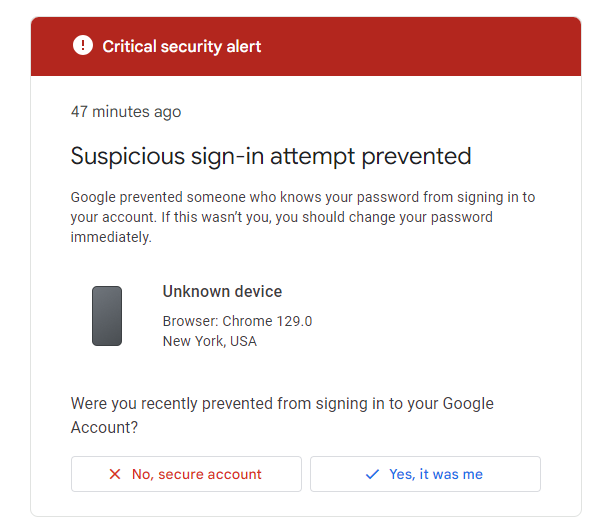
Task: Select the Browser: Chrome 129.0 text
Action: (x=237, y=321)
